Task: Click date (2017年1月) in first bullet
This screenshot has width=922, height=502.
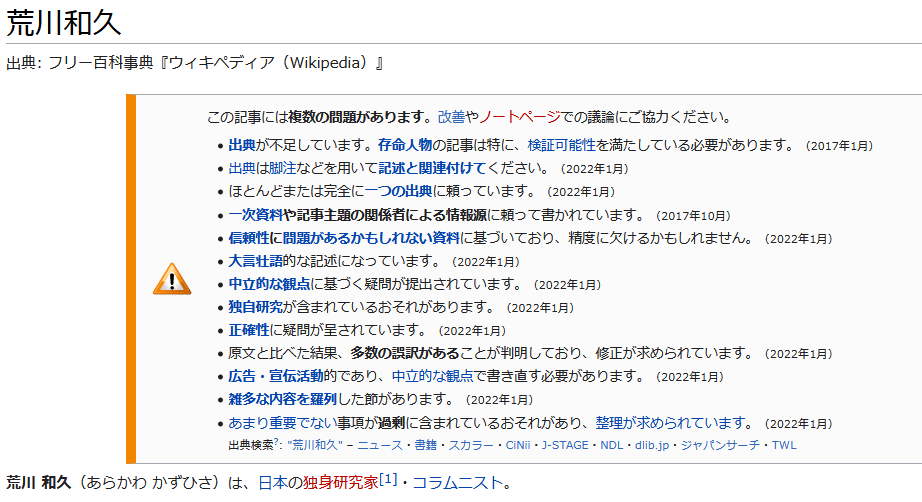Action: pyautogui.click(x=839, y=146)
